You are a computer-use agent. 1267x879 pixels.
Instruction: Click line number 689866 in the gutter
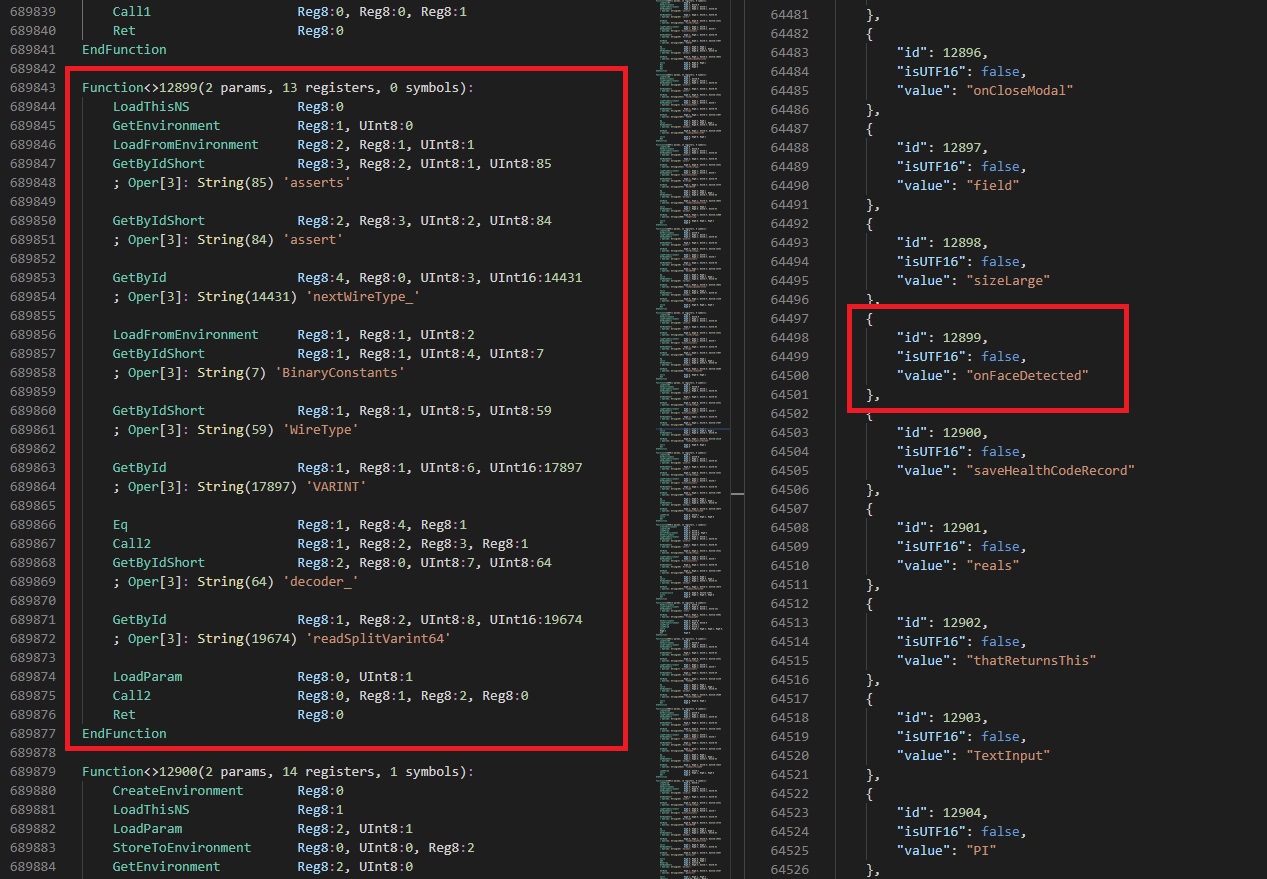click(32, 525)
